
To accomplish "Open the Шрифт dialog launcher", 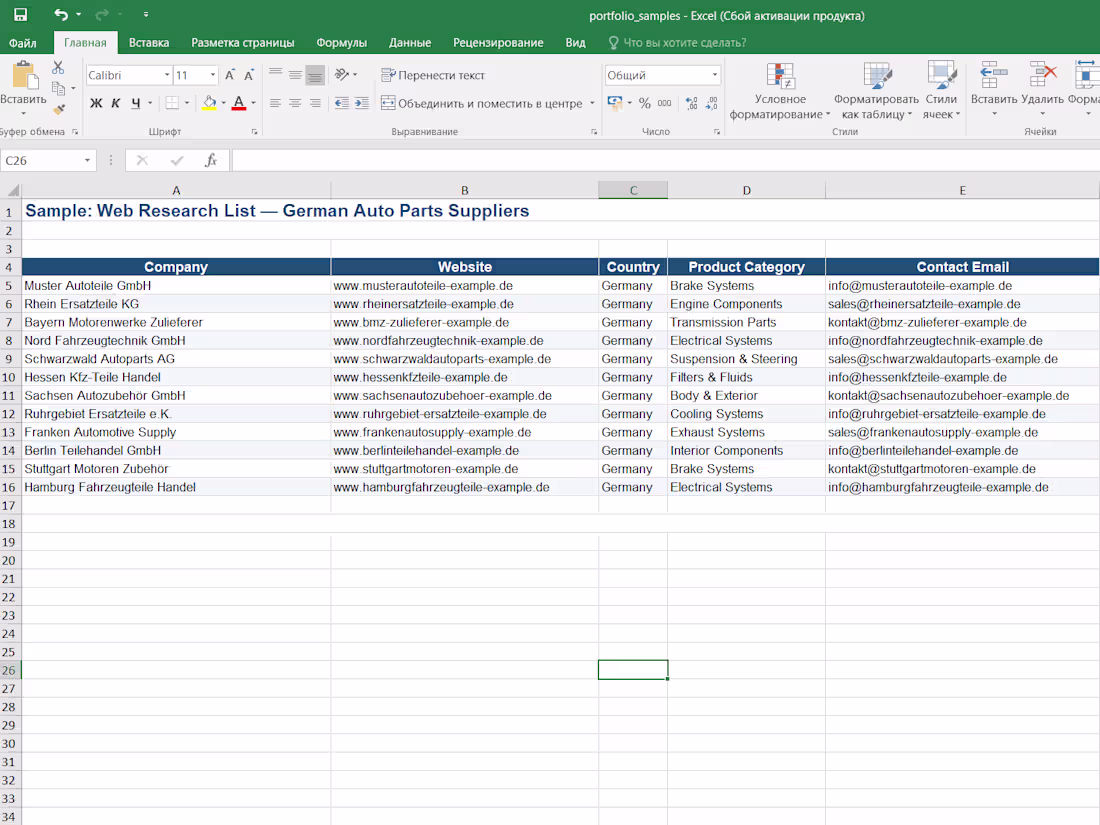I will pos(255,132).
